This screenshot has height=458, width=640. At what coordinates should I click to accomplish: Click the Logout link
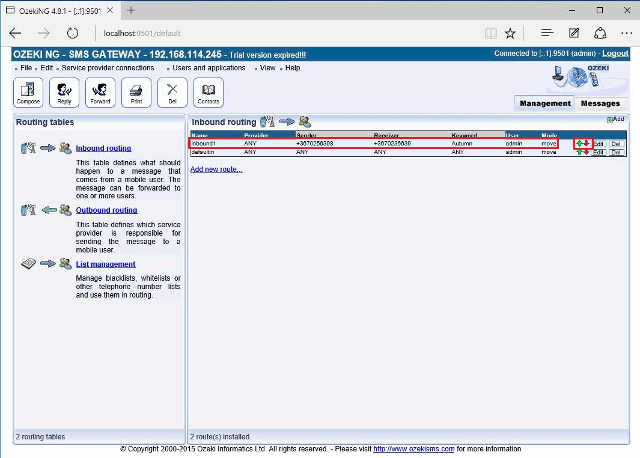point(615,53)
